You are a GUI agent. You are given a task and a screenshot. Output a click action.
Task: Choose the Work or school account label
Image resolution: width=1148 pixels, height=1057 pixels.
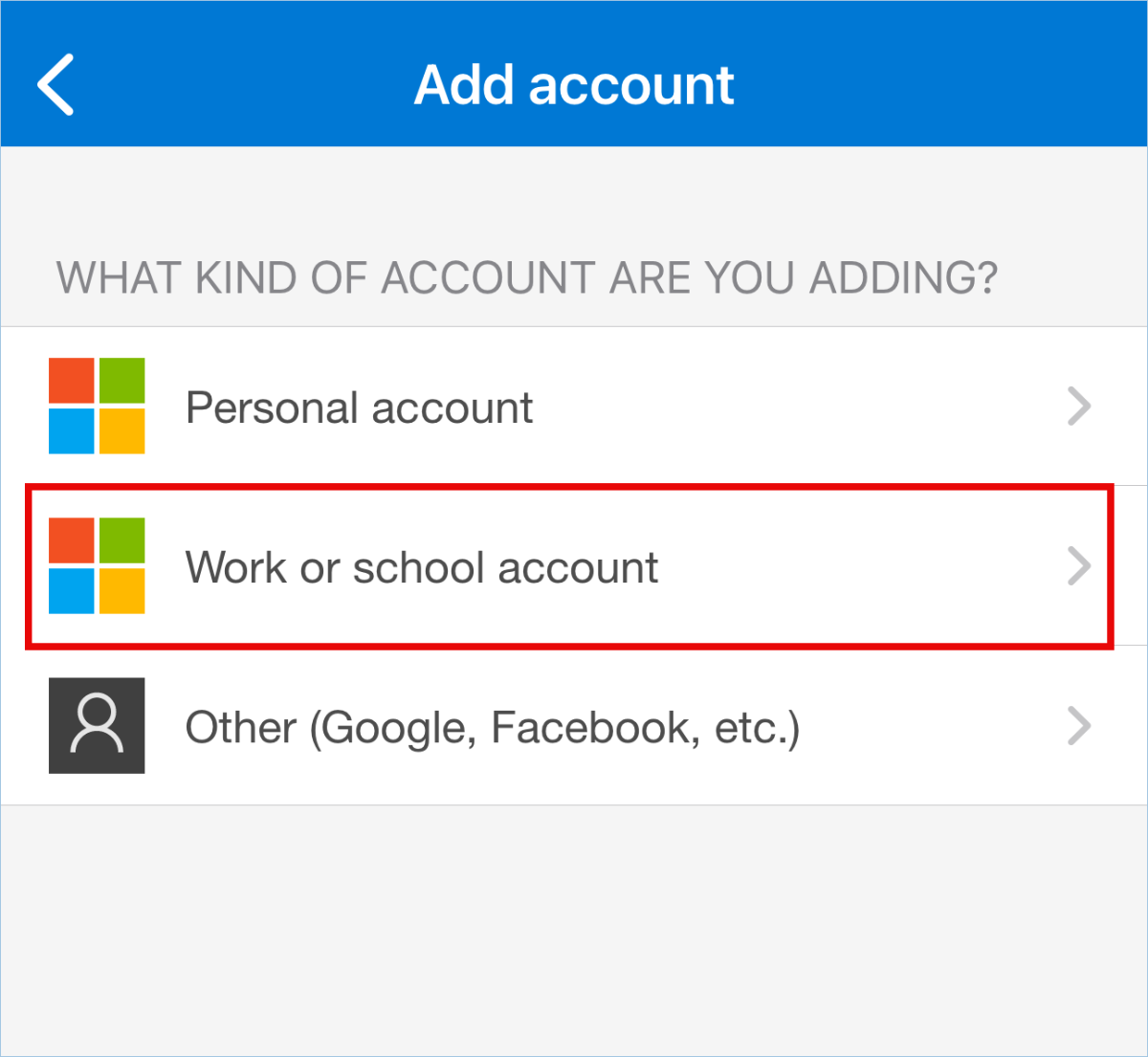coord(421,567)
